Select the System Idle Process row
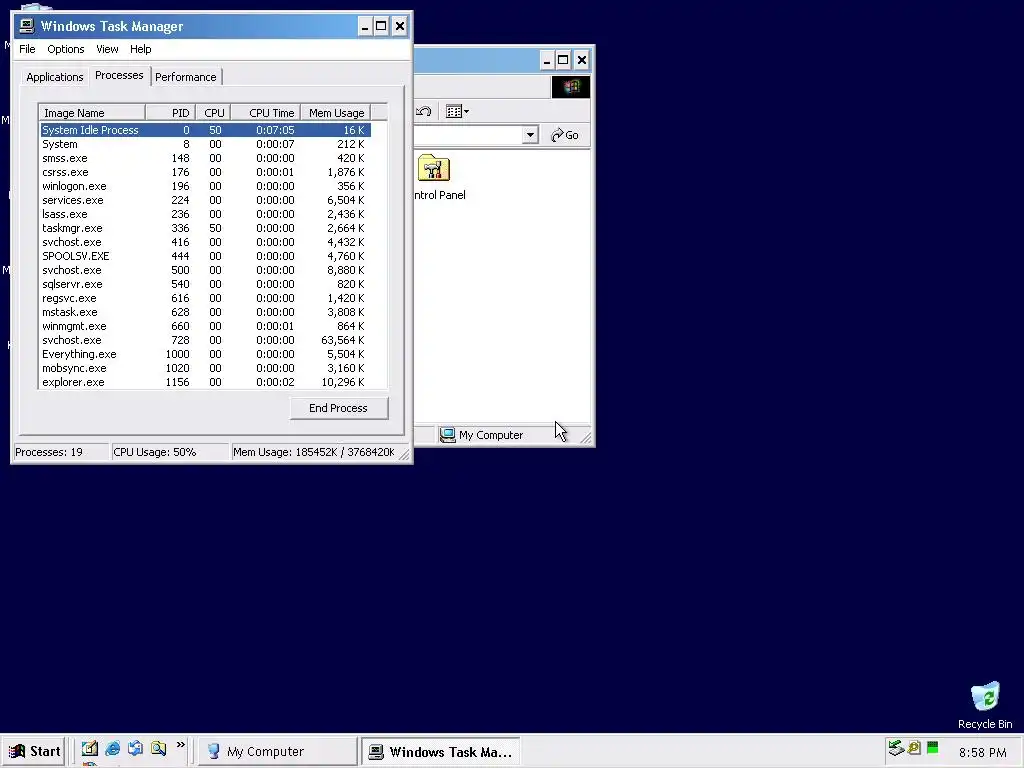Image resolution: width=1024 pixels, height=768 pixels. (205, 130)
